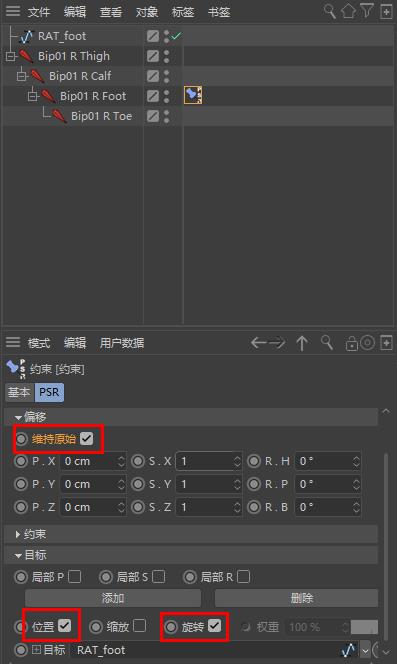
Task: Collapse the 目标 section
Action: tap(18, 555)
